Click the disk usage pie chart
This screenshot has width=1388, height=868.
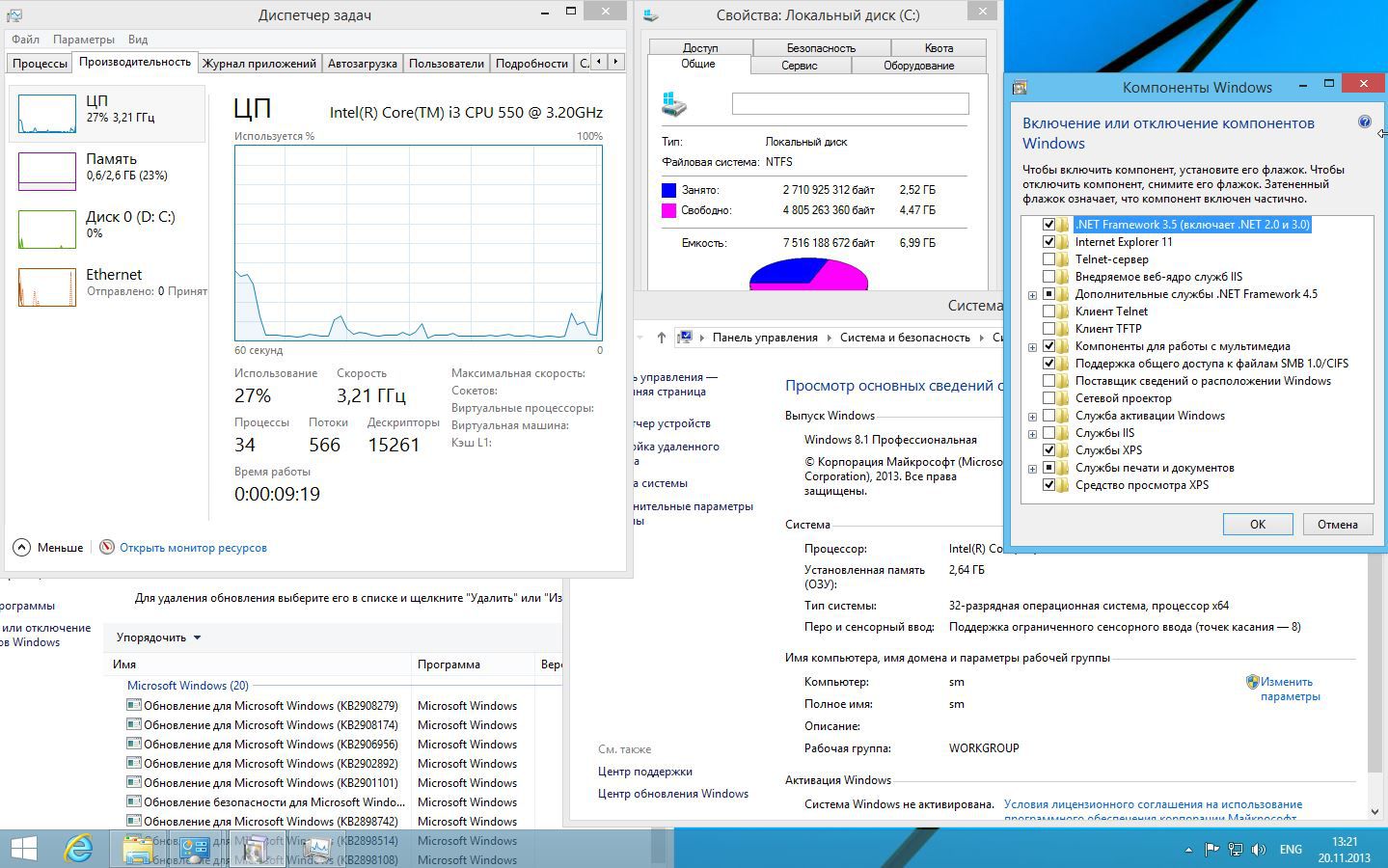click(x=808, y=274)
